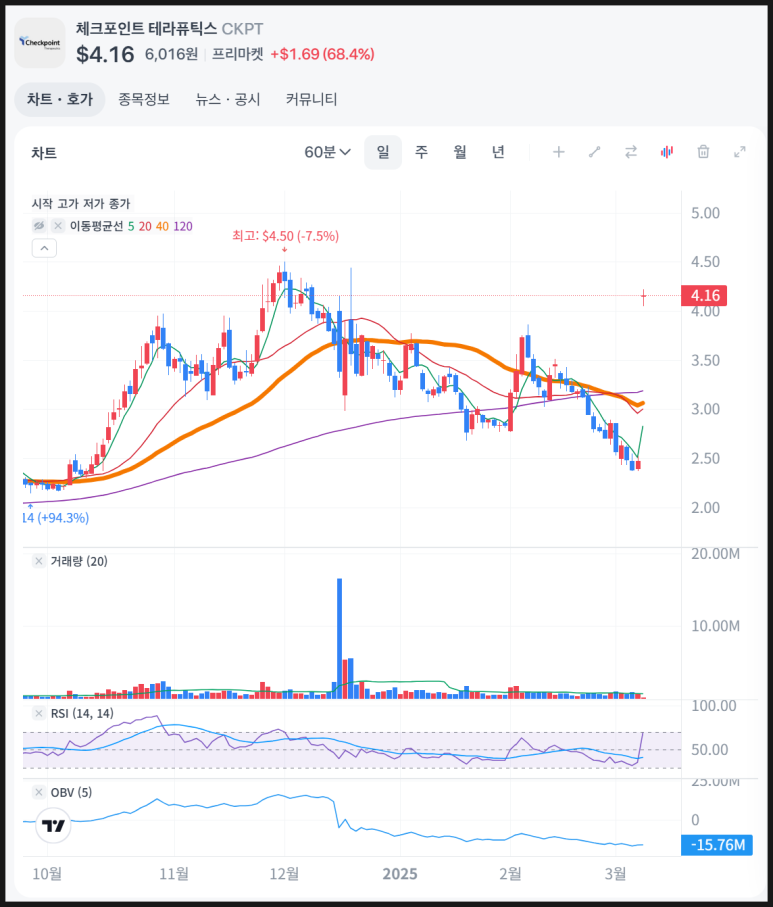Click the OBV (5) label
Screen dimensions: 773x907
click(71, 792)
